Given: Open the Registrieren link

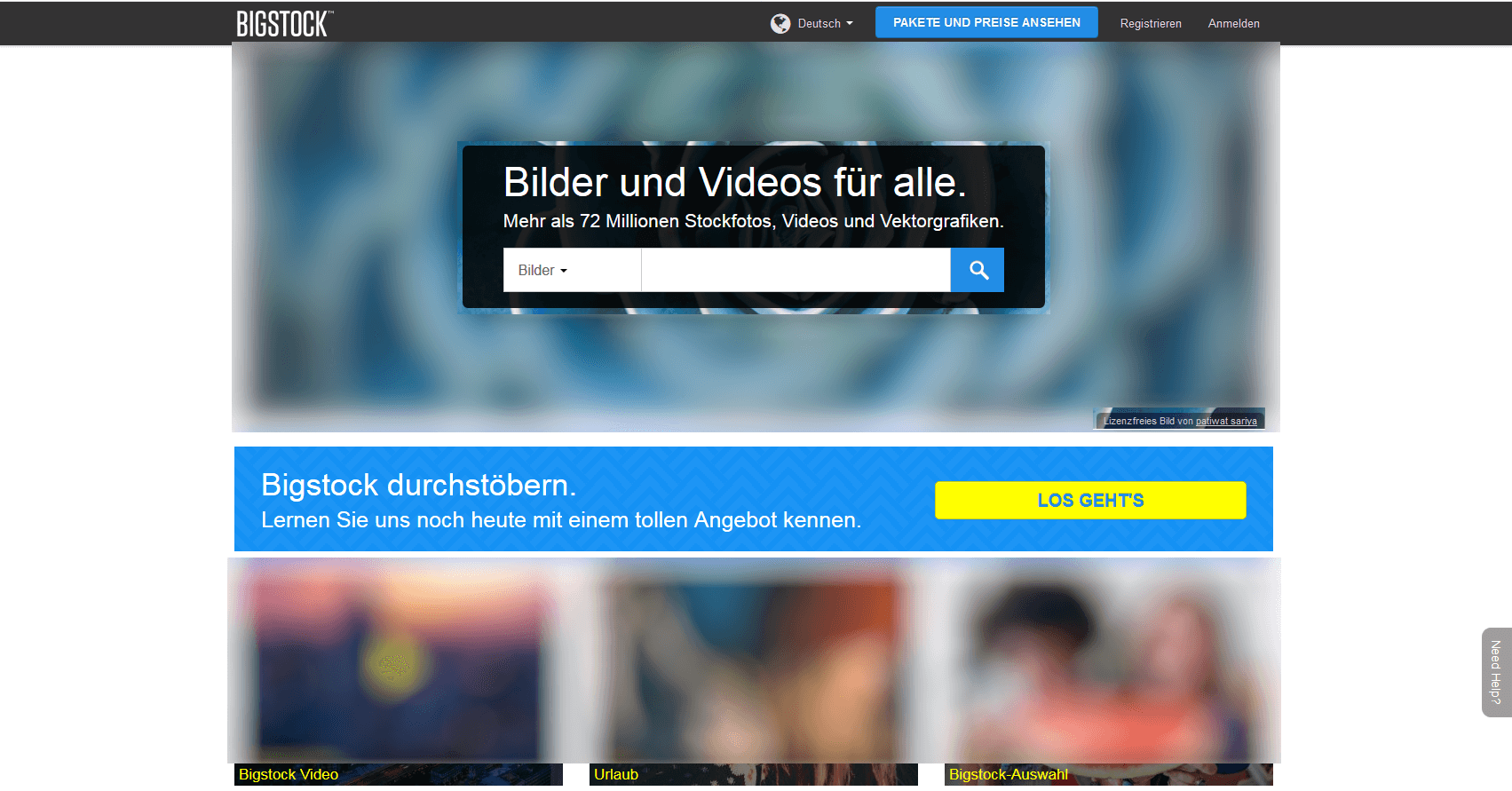Looking at the screenshot, I should (x=1151, y=24).
